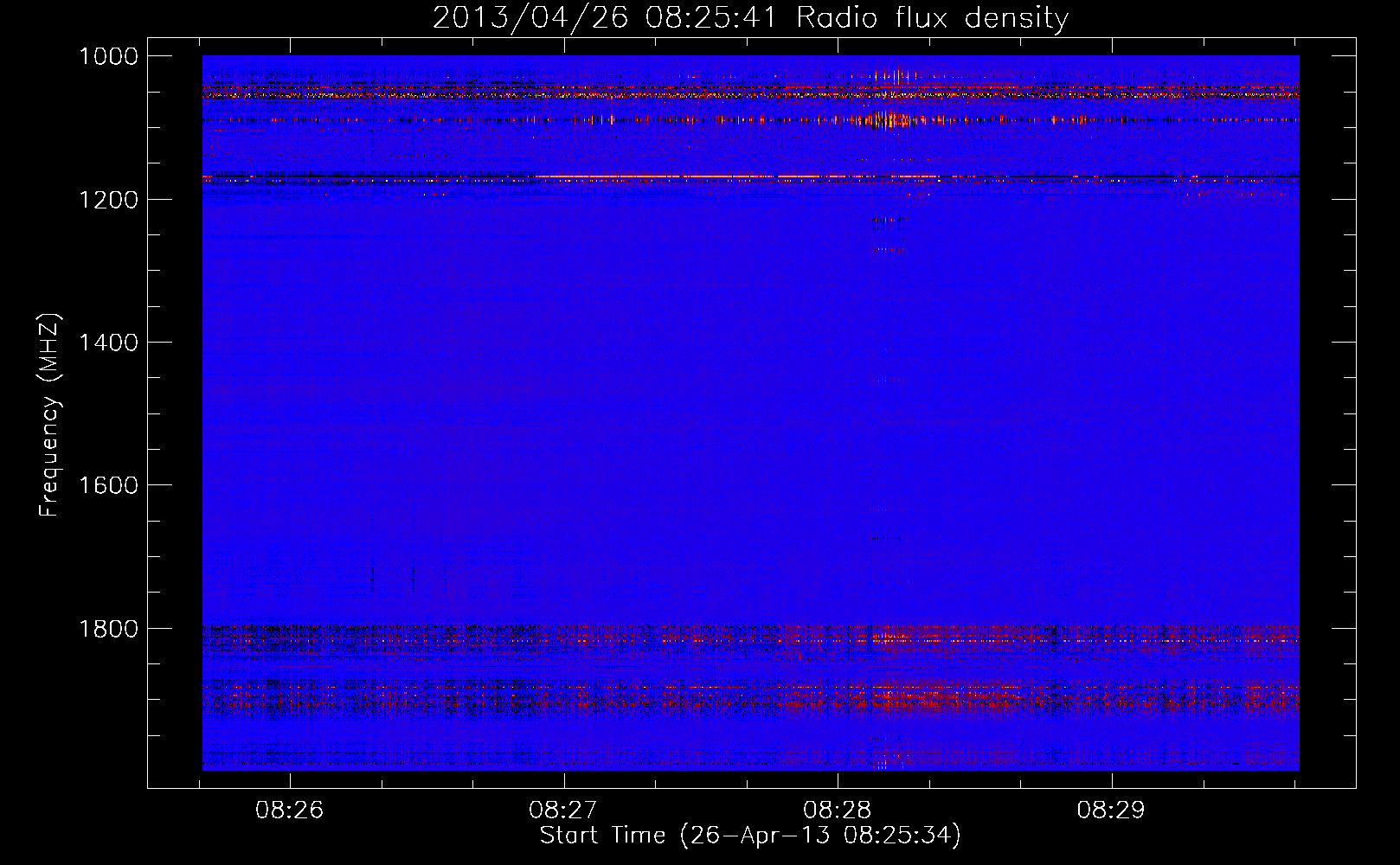1400x865 pixels.
Task: Click the 1400 frequency tick label
Action: [x=108, y=343]
